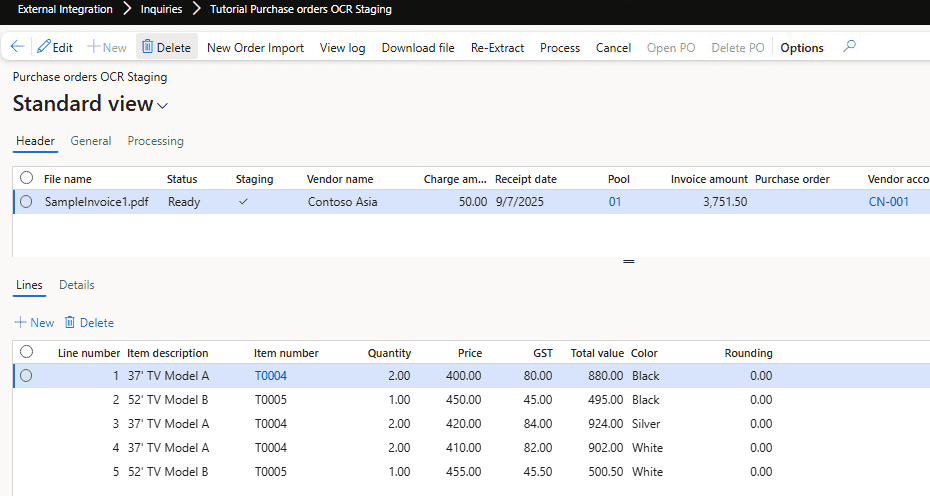Open the Details tab
Screen dimensions: 930x496
click(x=77, y=285)
